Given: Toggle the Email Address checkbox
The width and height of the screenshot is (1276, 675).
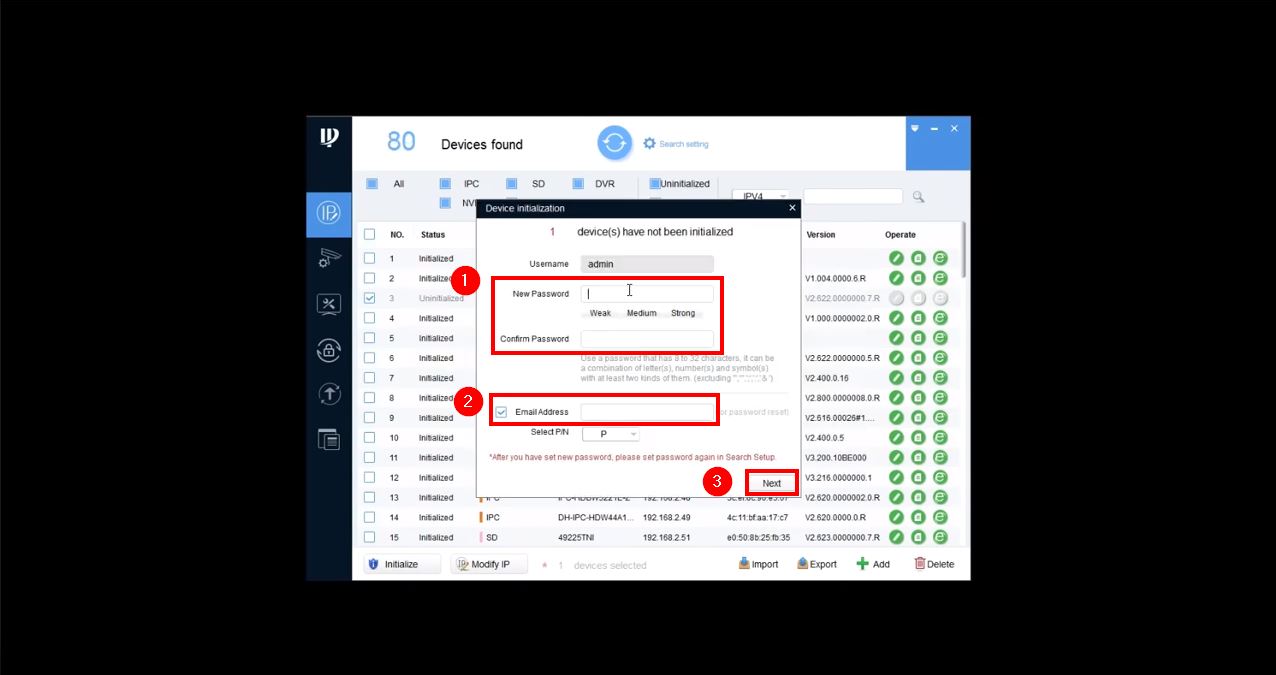Looking at the screenshot, I should pyautogui.click(x=501, y=412).
